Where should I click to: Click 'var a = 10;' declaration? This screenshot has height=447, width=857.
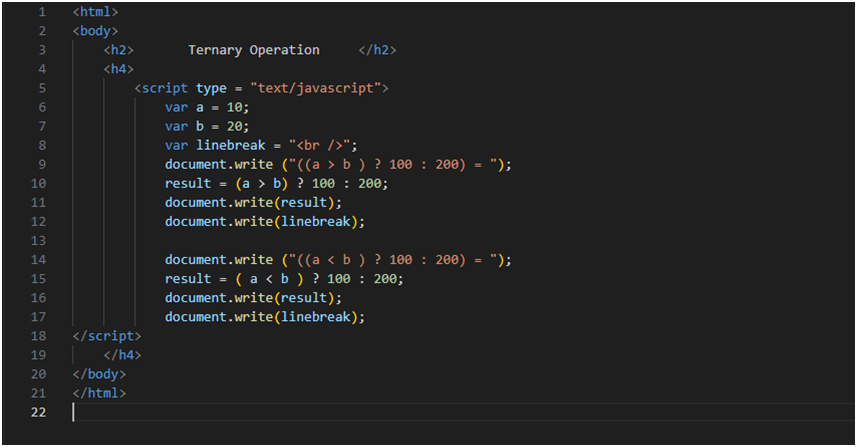click(x=207, y=107)
